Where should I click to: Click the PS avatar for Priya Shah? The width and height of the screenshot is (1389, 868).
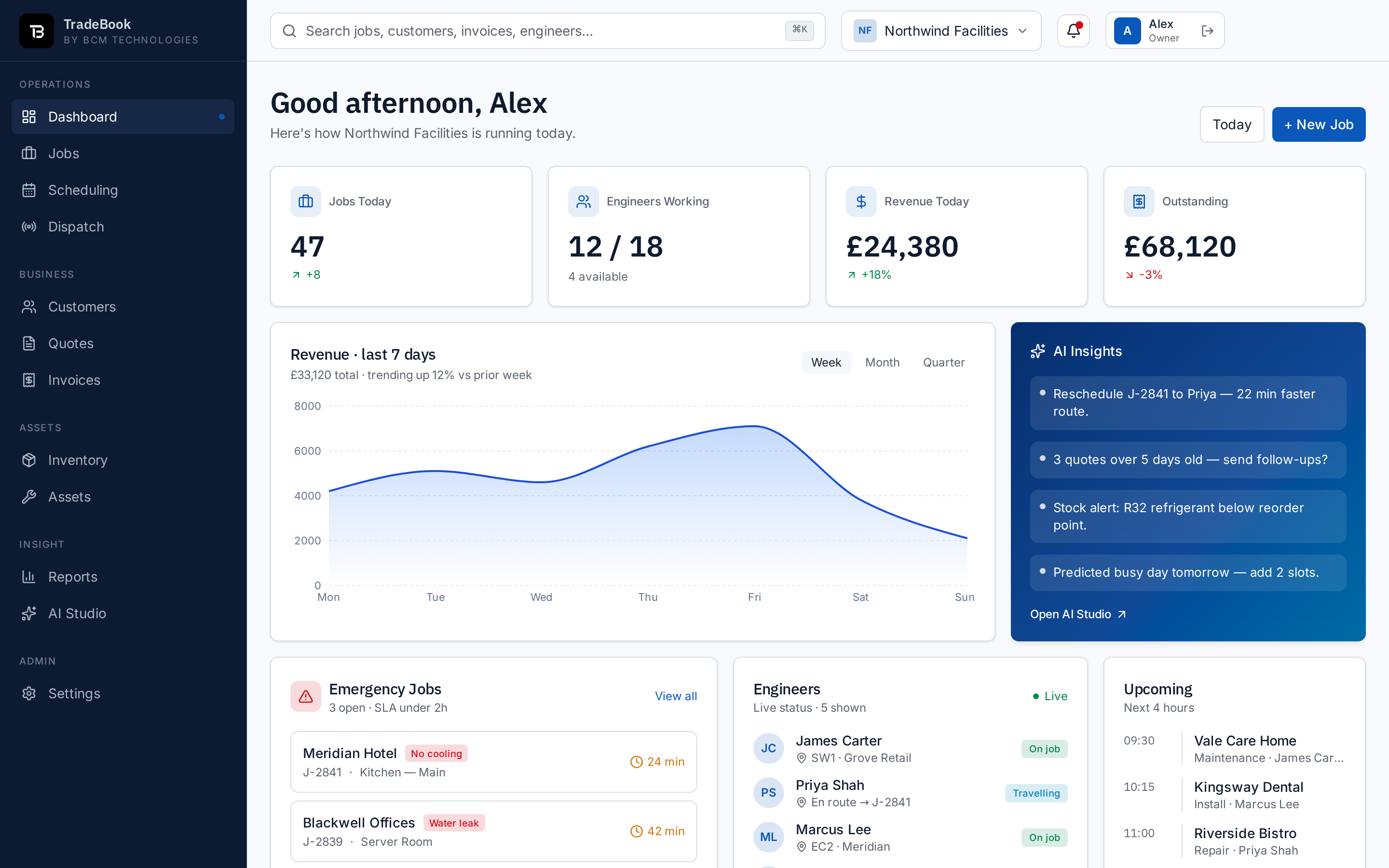pos(769,793)
